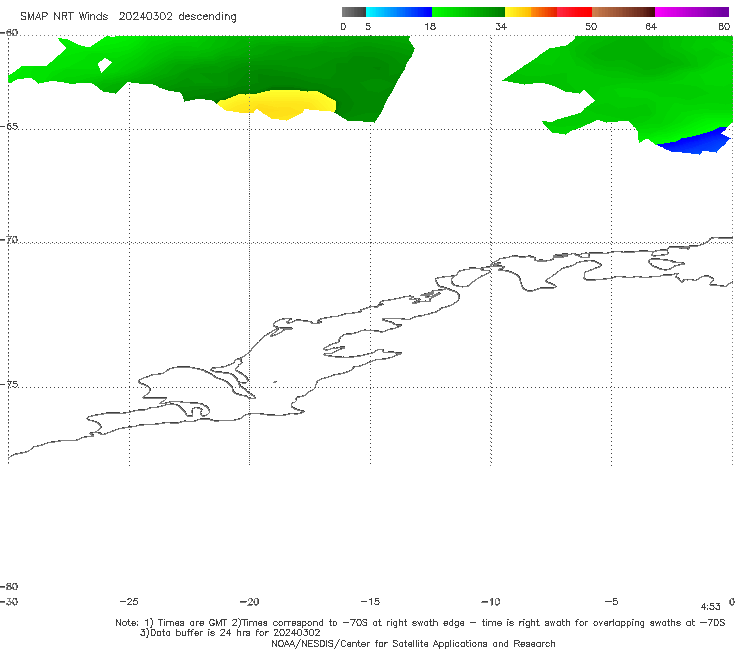740x650 pixels.
Task: Click the longitude label '-15'
Action: click(370, 601)
